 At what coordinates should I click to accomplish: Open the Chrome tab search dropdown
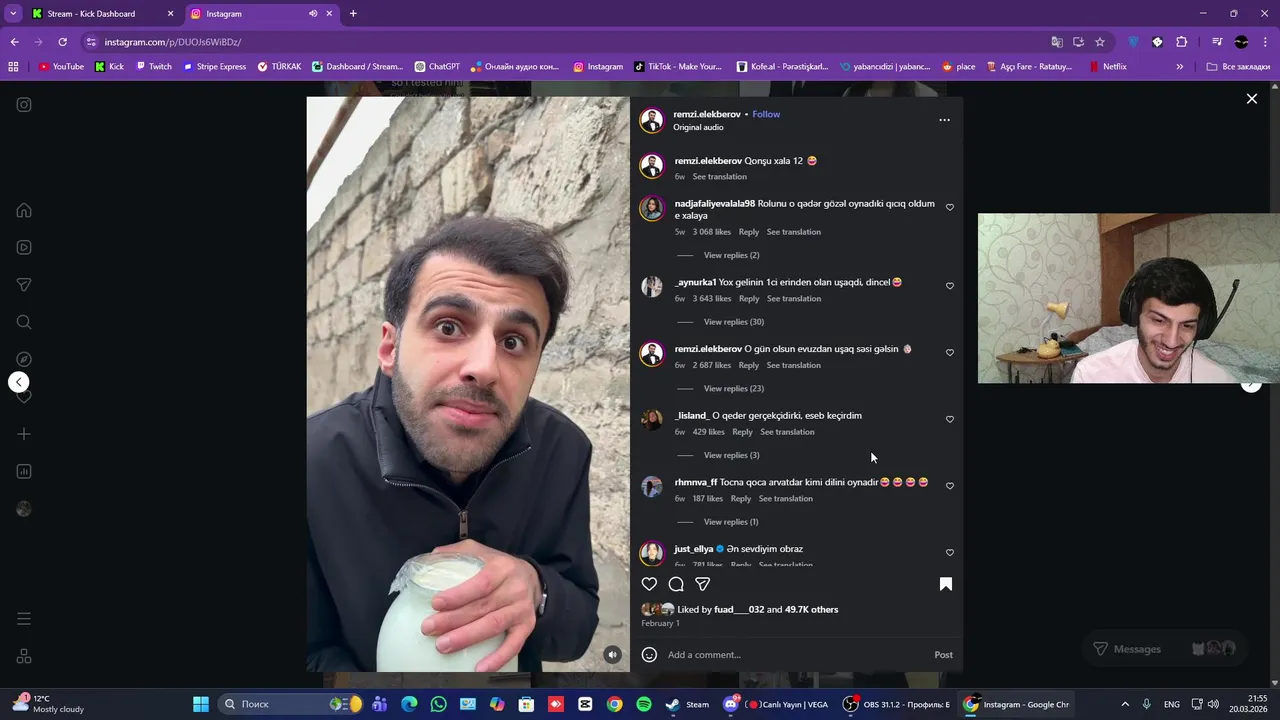[13, 13]
